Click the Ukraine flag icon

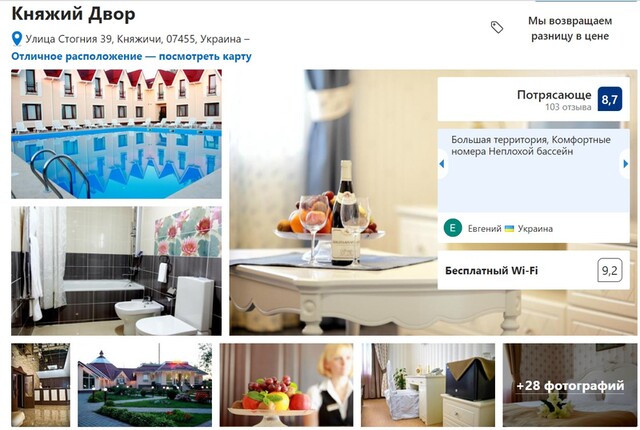509,228
